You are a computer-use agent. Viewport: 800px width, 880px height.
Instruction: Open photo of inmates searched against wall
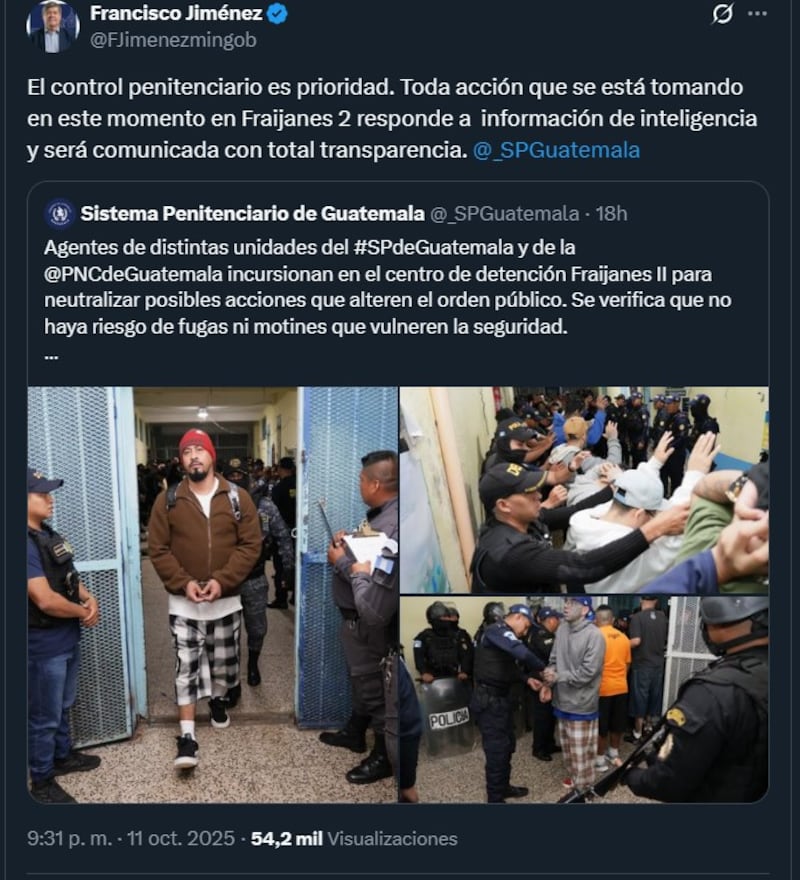click(x=584, y=490)
